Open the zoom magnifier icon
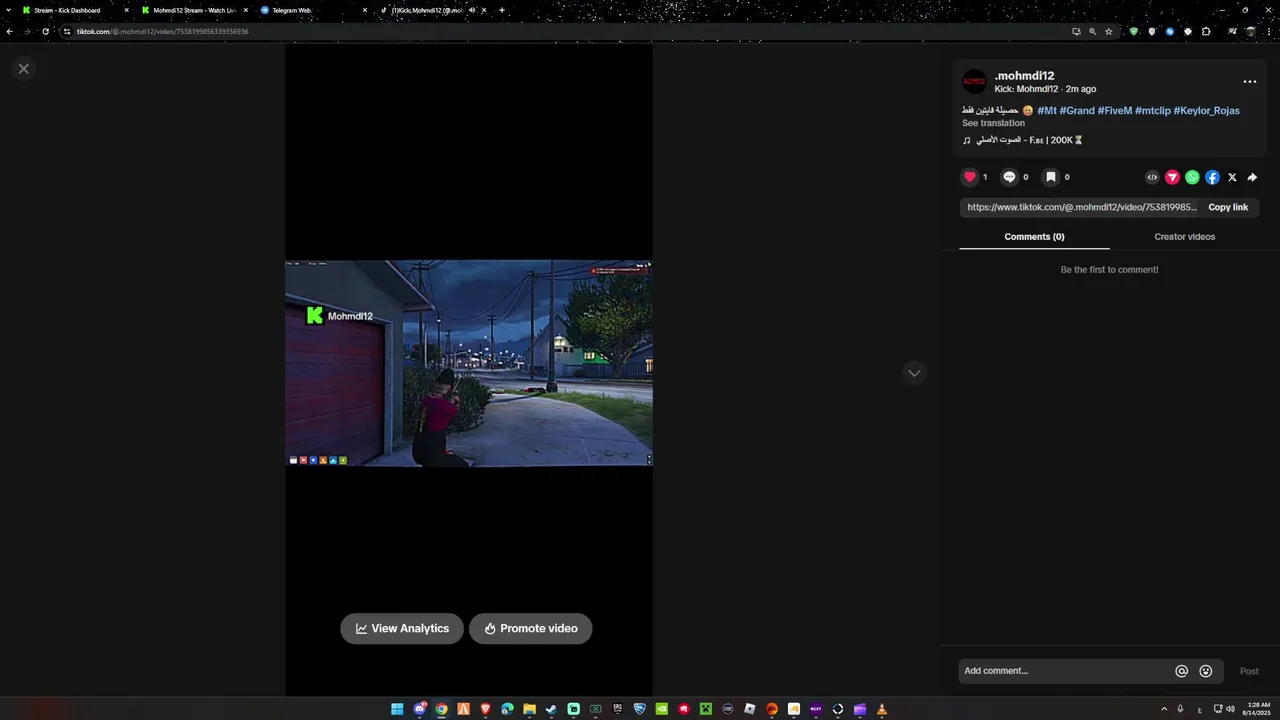The image size is (1280, 720). pos(1092,31)
